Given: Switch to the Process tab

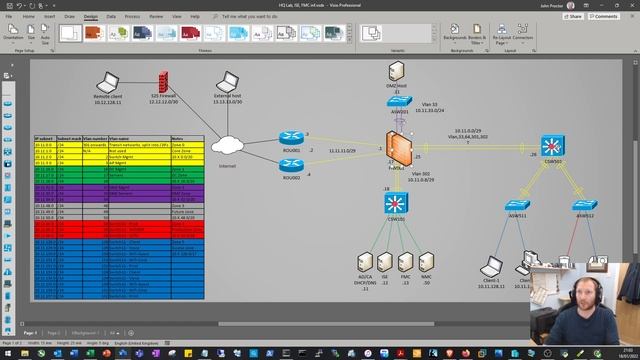Looking at the screenshot, I should pyautogui.click(x=132, y=16).
